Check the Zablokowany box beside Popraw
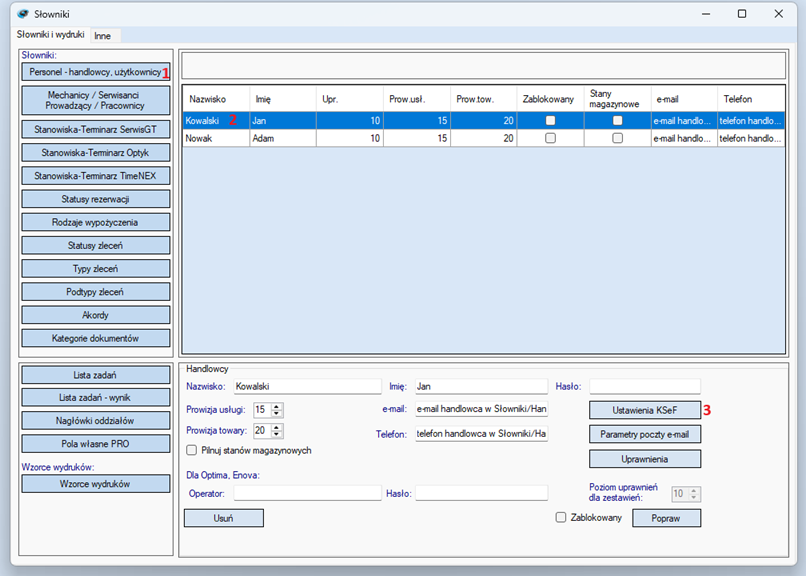 (x=561, y=518)
